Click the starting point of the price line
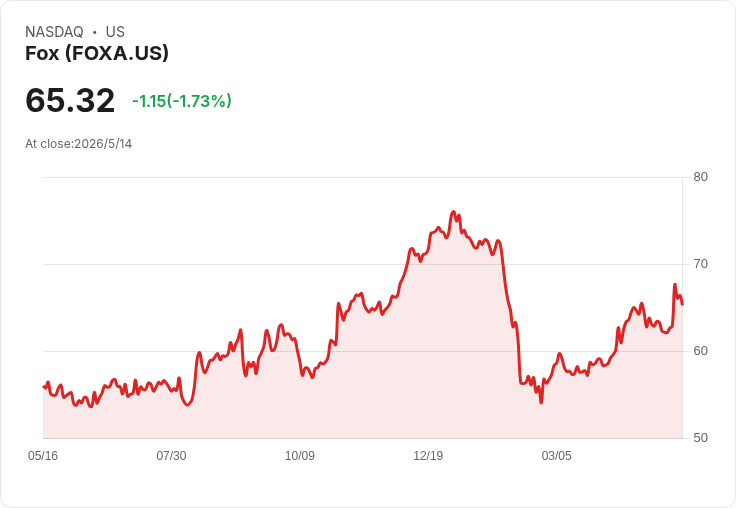 (44, 386)
